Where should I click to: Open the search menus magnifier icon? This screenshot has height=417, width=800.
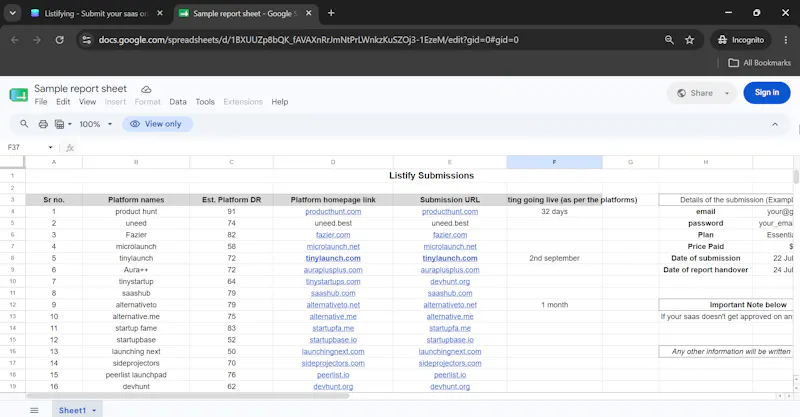click(24, 124)
